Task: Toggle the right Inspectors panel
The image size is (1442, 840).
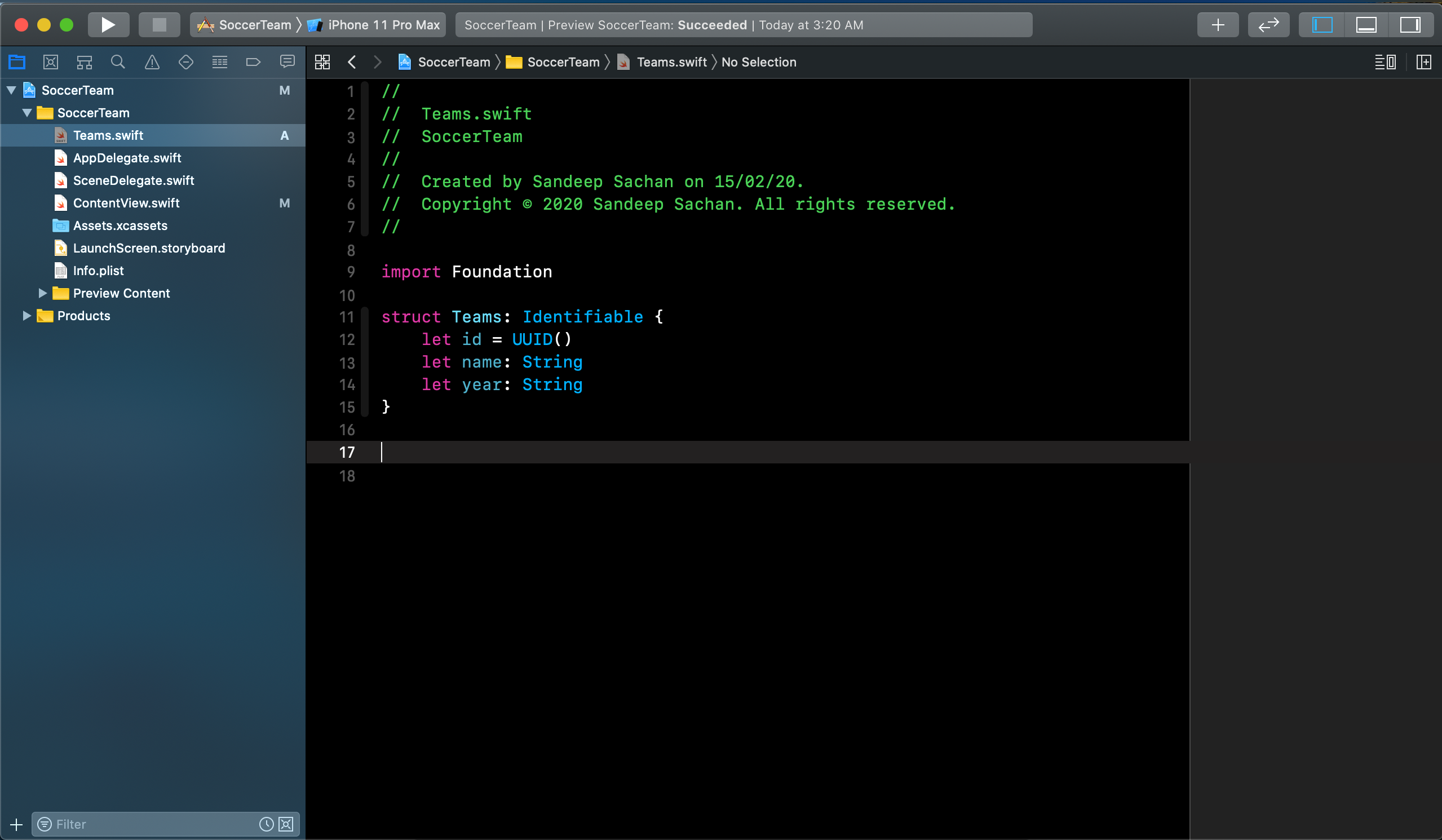Action: tap(1410, 25)
